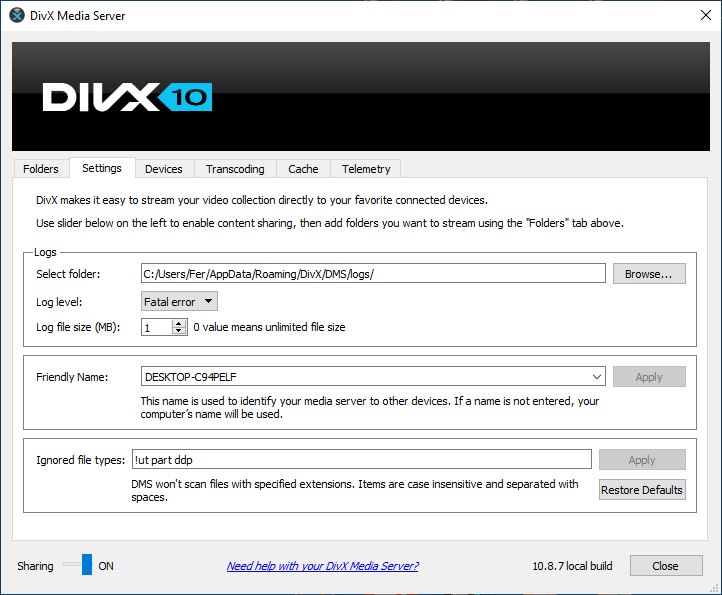Go to the Transcoding tab
This screenshot has width=722, height=595.
pyautogui.click(x=235, y=169)
